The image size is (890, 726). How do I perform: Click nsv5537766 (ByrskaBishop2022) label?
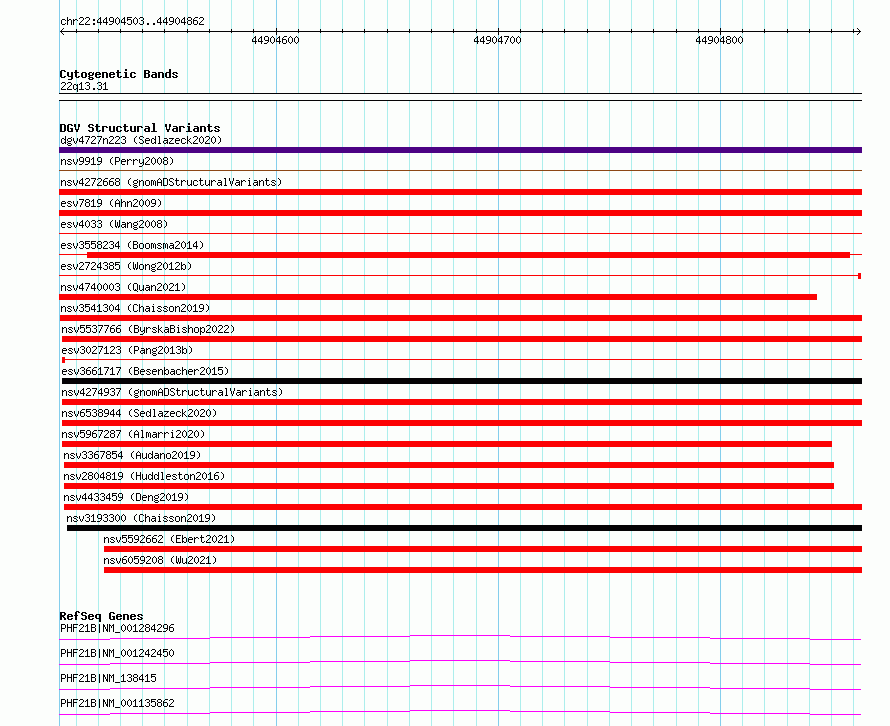(x=148, y=329)
